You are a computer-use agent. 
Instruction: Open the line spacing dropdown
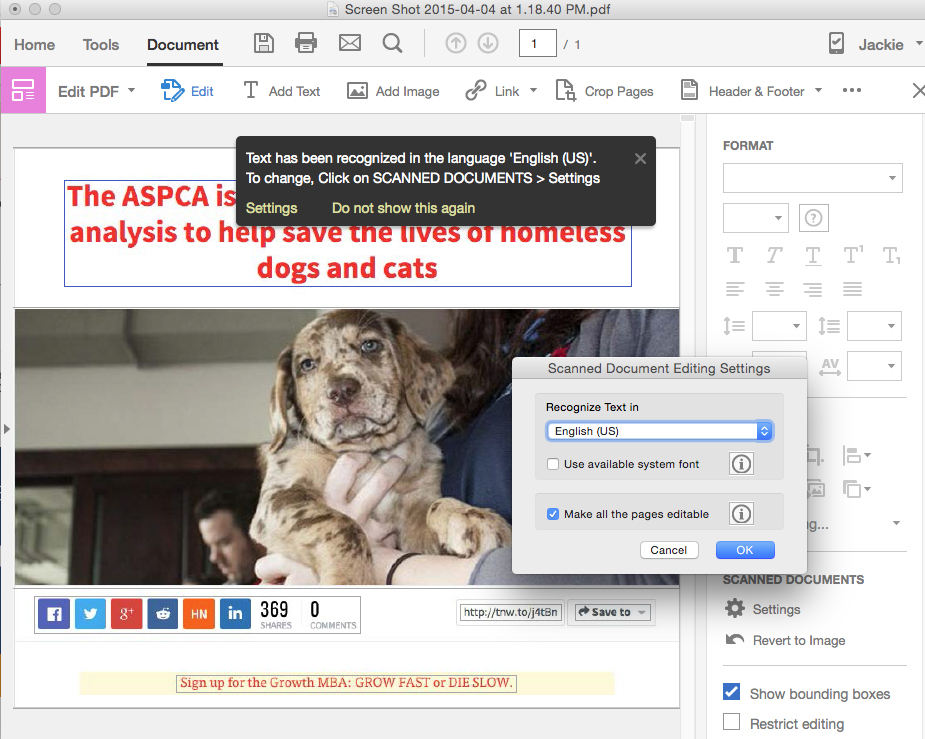pos(779,326)
